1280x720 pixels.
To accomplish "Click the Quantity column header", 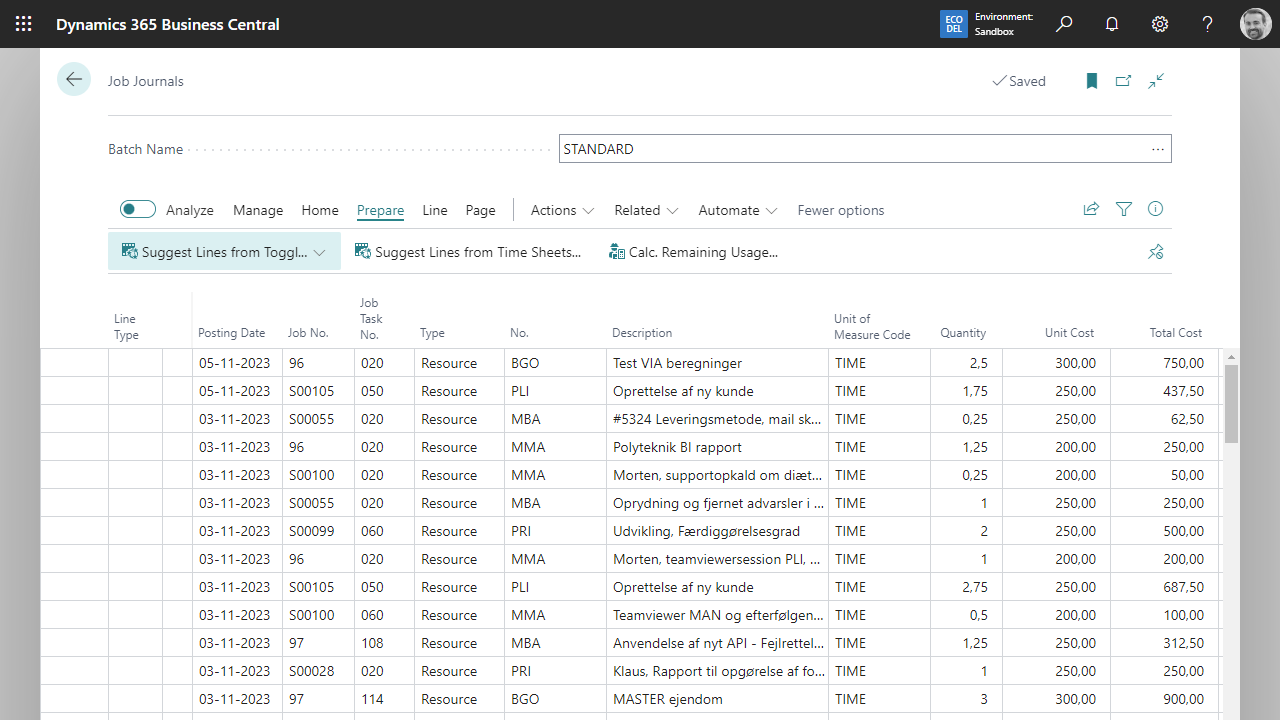I will (963, 333).
